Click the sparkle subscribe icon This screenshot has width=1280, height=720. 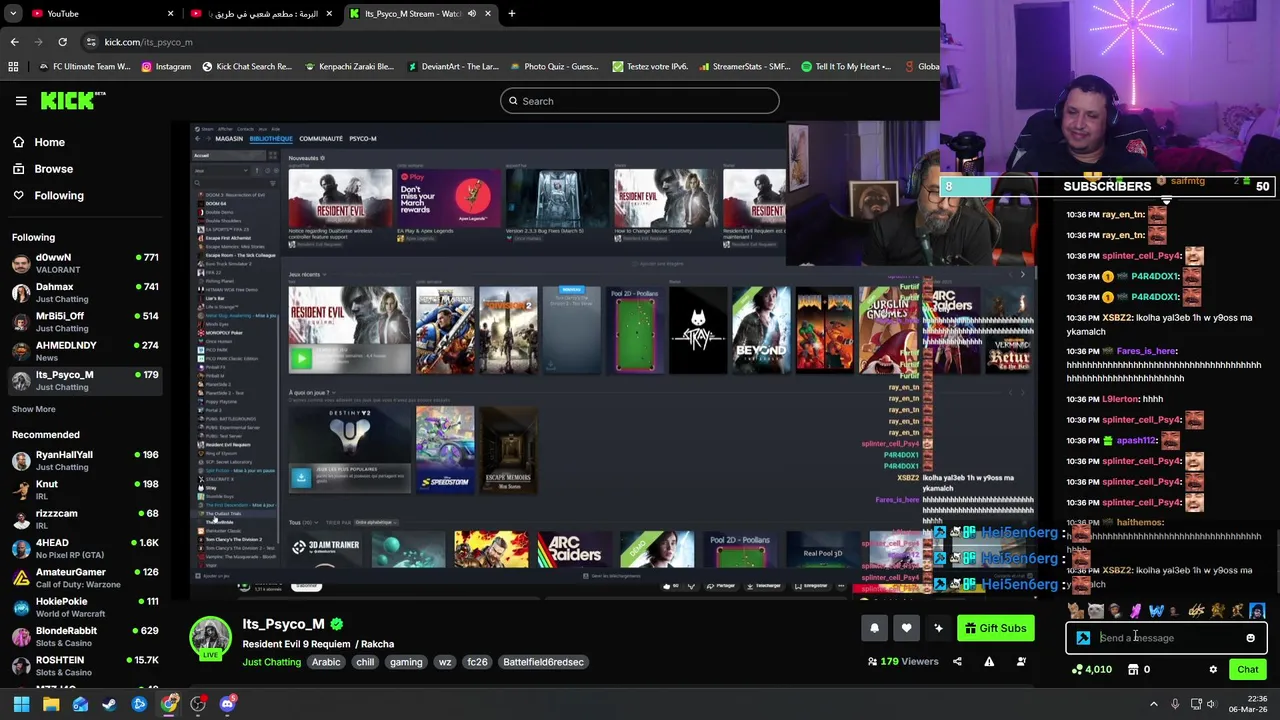pos(938,628)
